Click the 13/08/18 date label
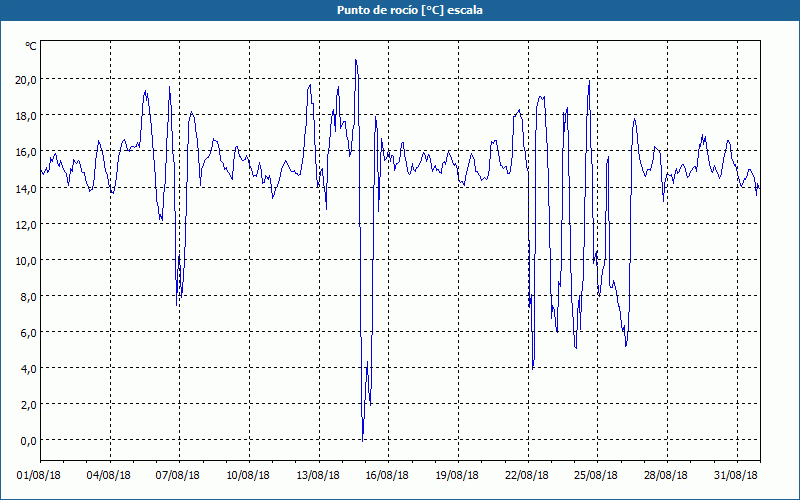800x500 pixels. (318, 475)
